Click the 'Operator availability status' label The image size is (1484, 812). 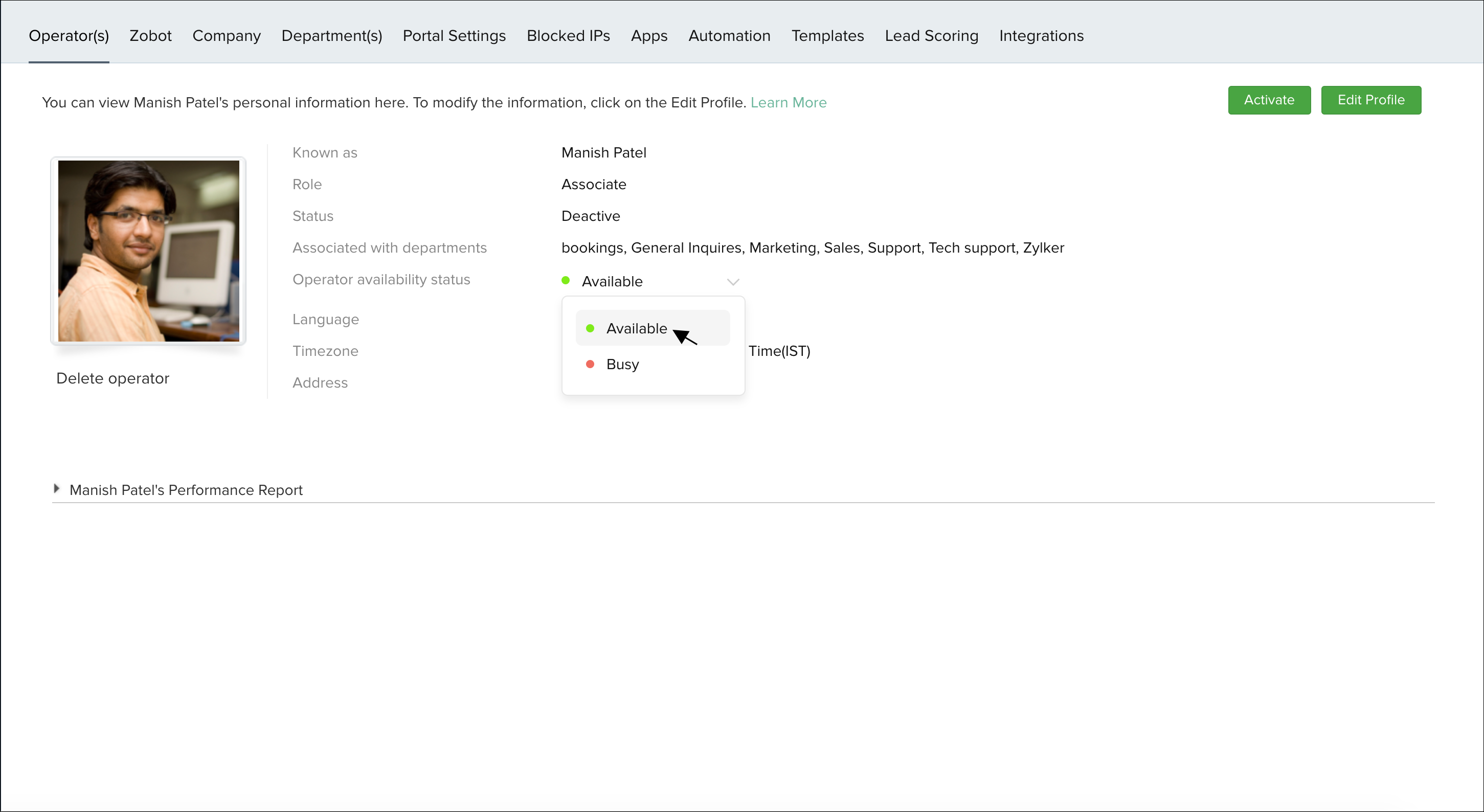coord(381,279)
